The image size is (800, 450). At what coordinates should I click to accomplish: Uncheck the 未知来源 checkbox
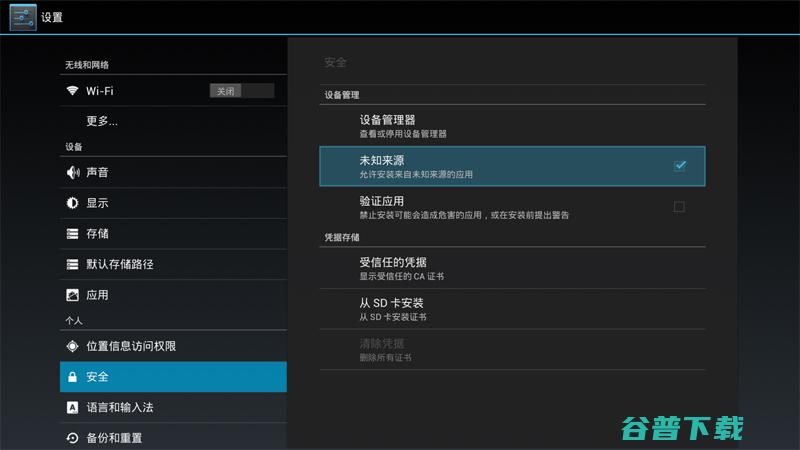click(680, 166)
